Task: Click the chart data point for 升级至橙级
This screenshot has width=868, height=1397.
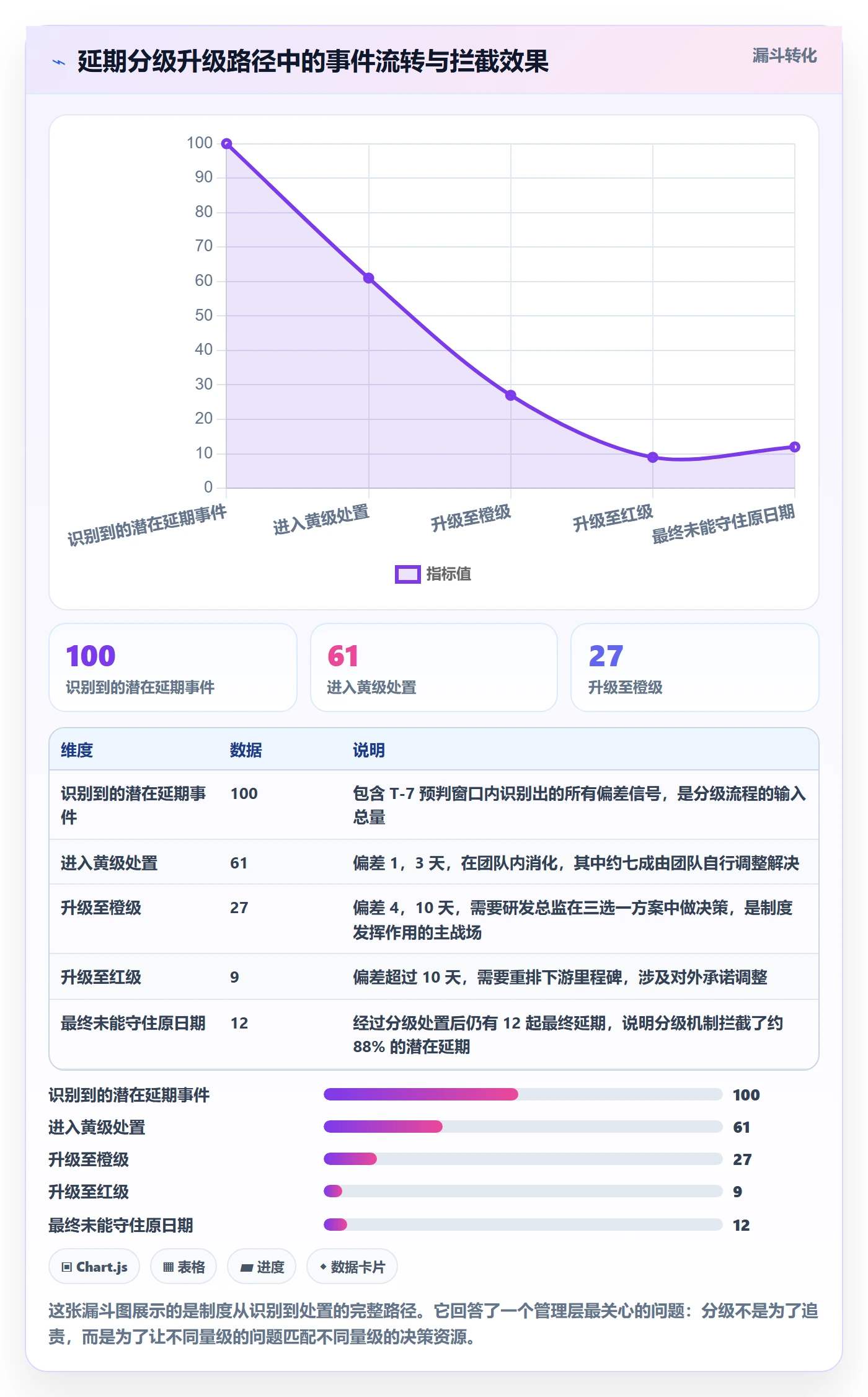Action: [510, 395]
